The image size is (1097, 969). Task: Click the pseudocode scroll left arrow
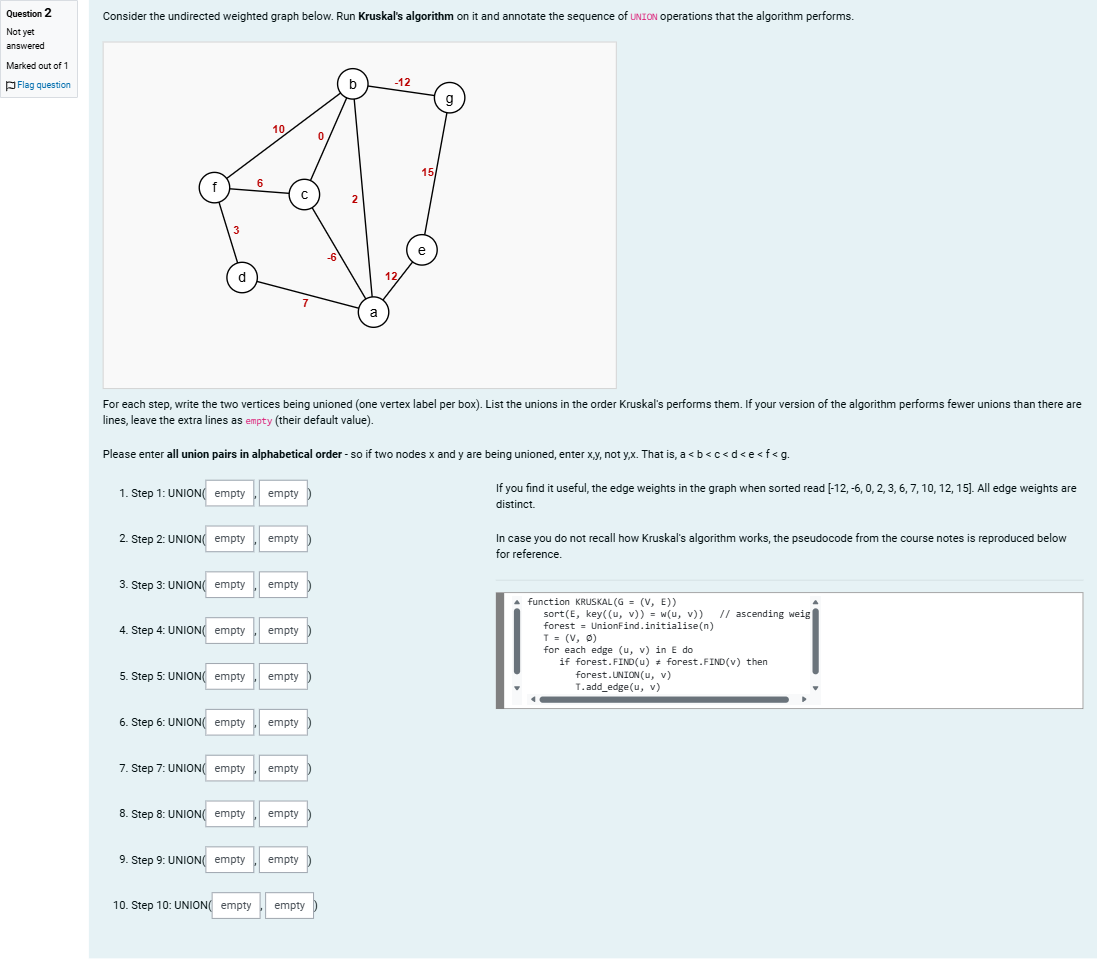(x=533, y=699)
